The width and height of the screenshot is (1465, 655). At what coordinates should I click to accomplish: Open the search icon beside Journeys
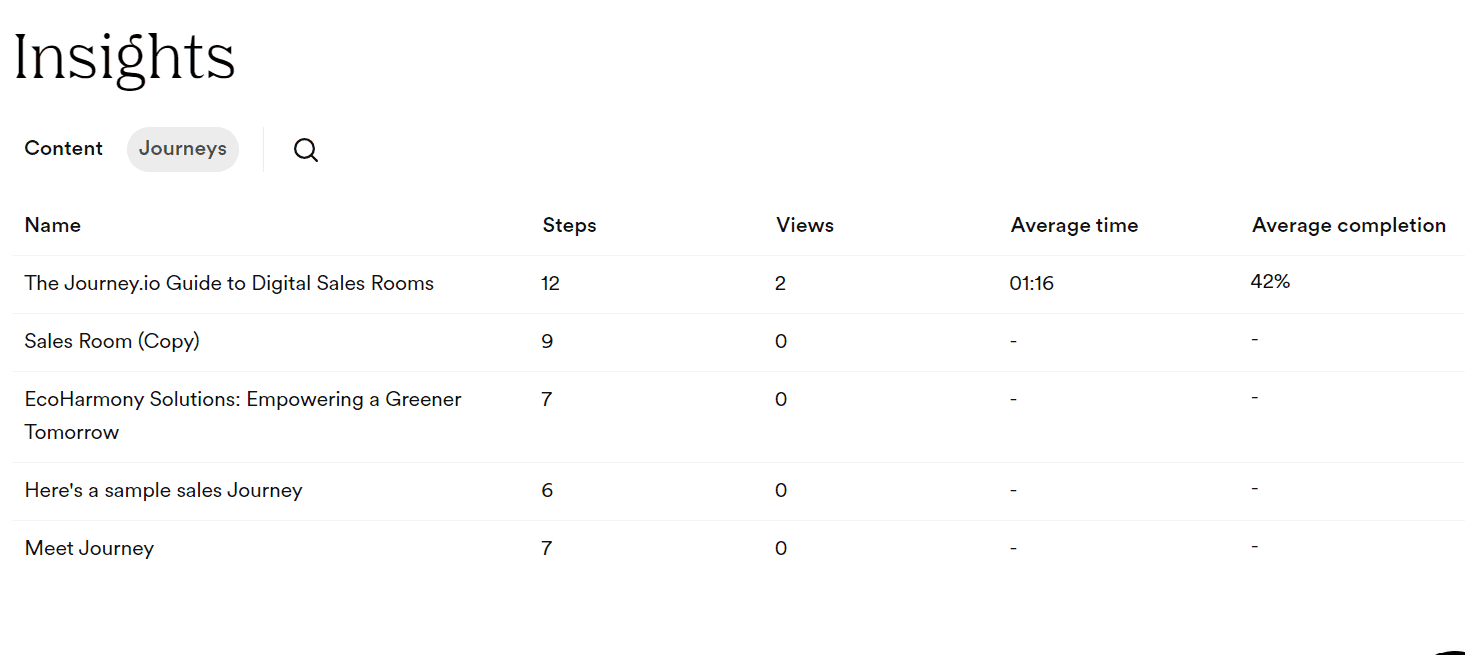(306, 149)
